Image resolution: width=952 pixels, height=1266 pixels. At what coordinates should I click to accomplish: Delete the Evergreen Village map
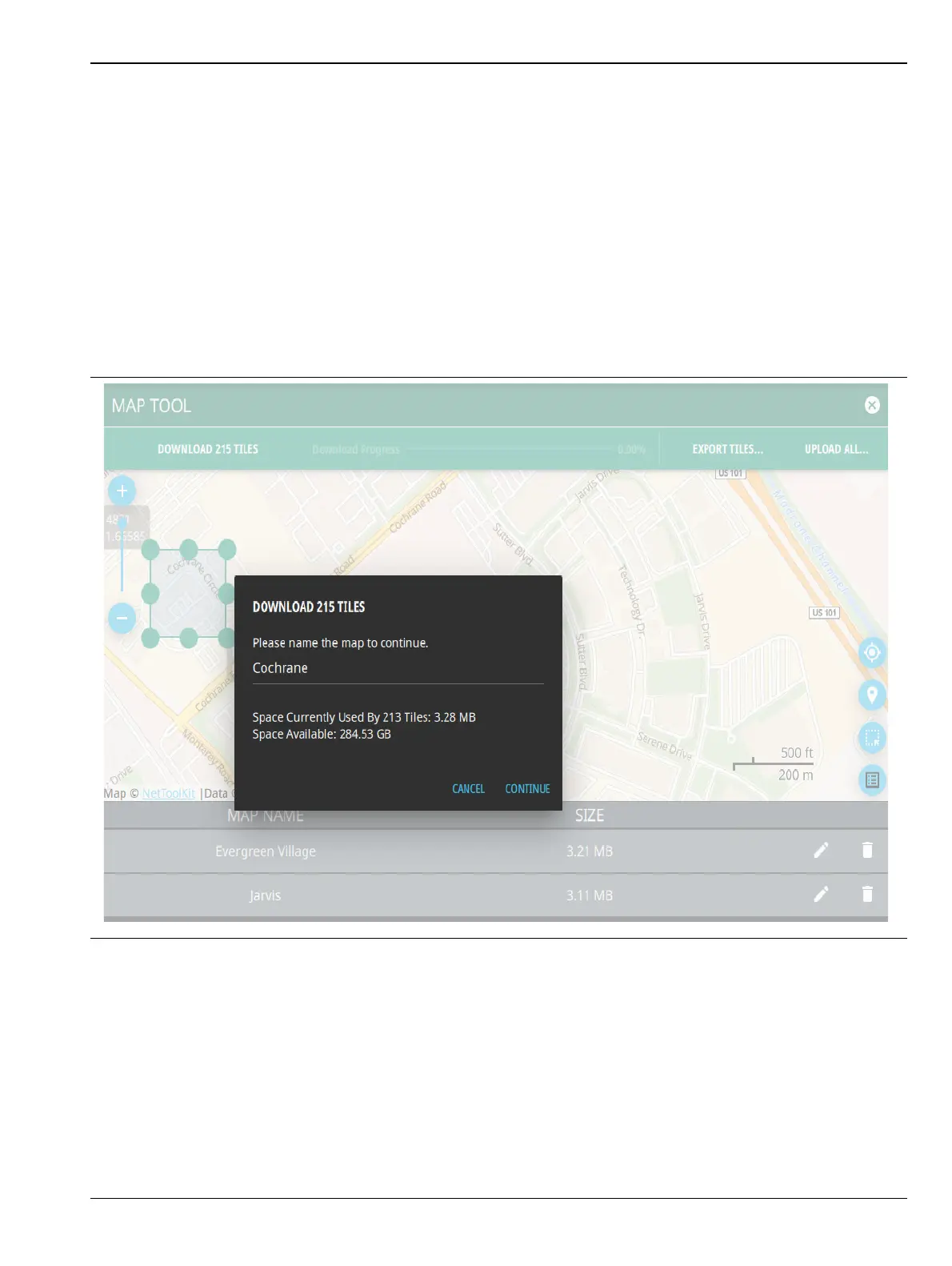(x=867, y=850)
